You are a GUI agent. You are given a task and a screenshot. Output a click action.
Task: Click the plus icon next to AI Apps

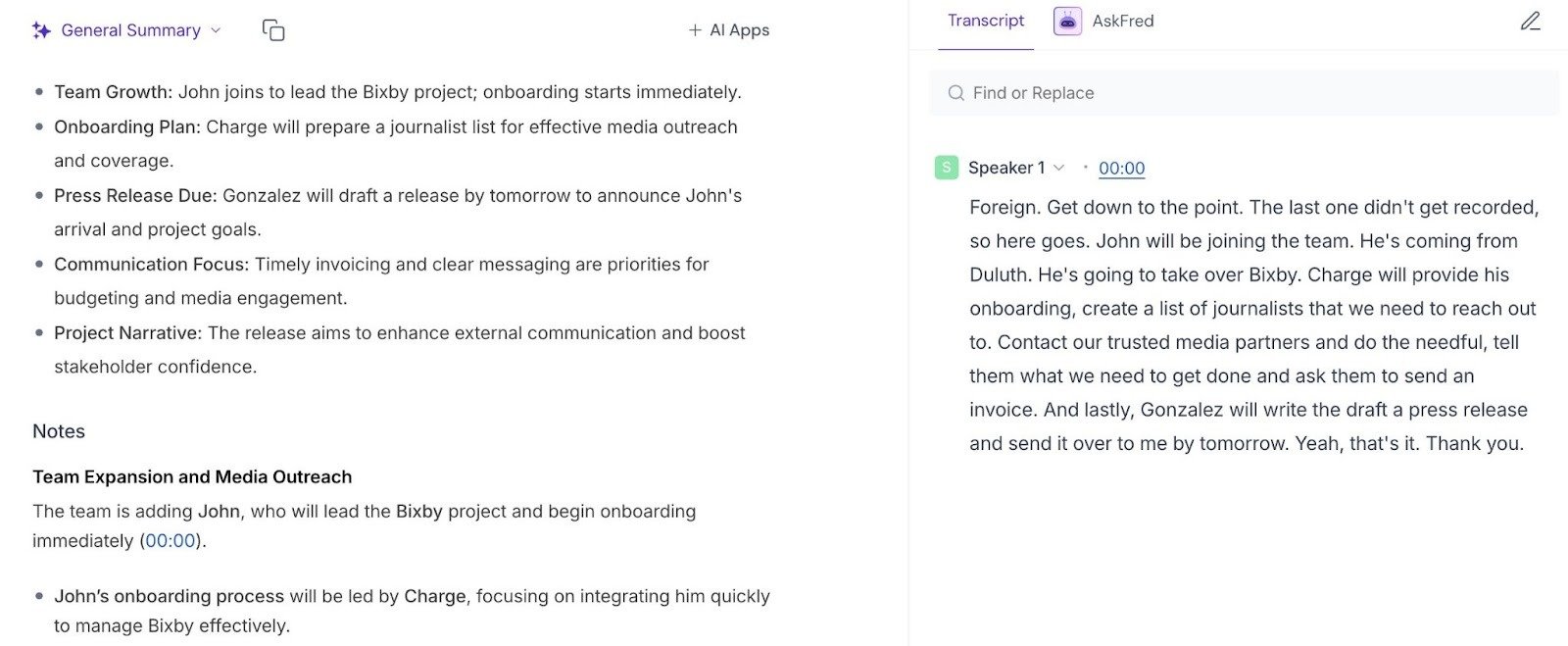(x=695, y=30)
